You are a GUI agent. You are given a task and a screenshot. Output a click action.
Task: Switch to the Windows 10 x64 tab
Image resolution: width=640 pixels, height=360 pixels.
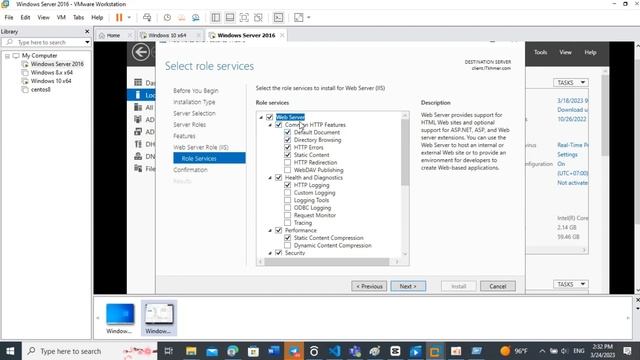pyautogui.click(x=167, y=36)
